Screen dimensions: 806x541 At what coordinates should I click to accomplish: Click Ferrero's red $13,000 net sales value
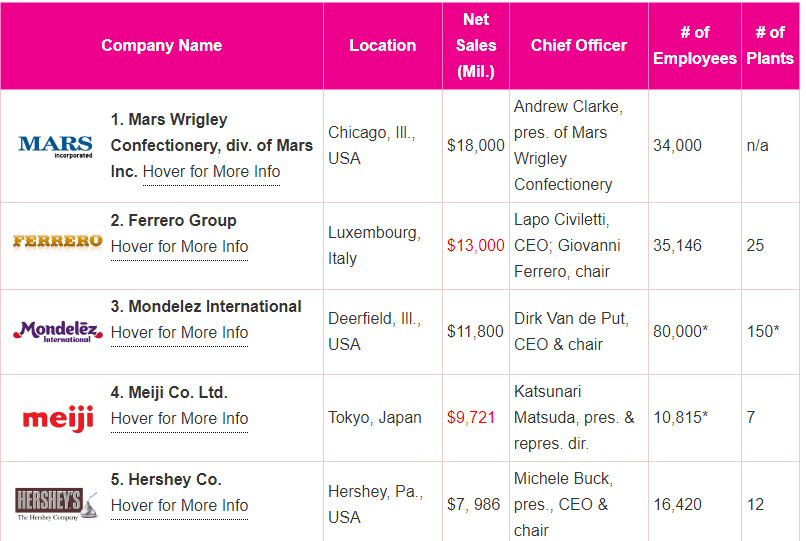coord(476,246)
